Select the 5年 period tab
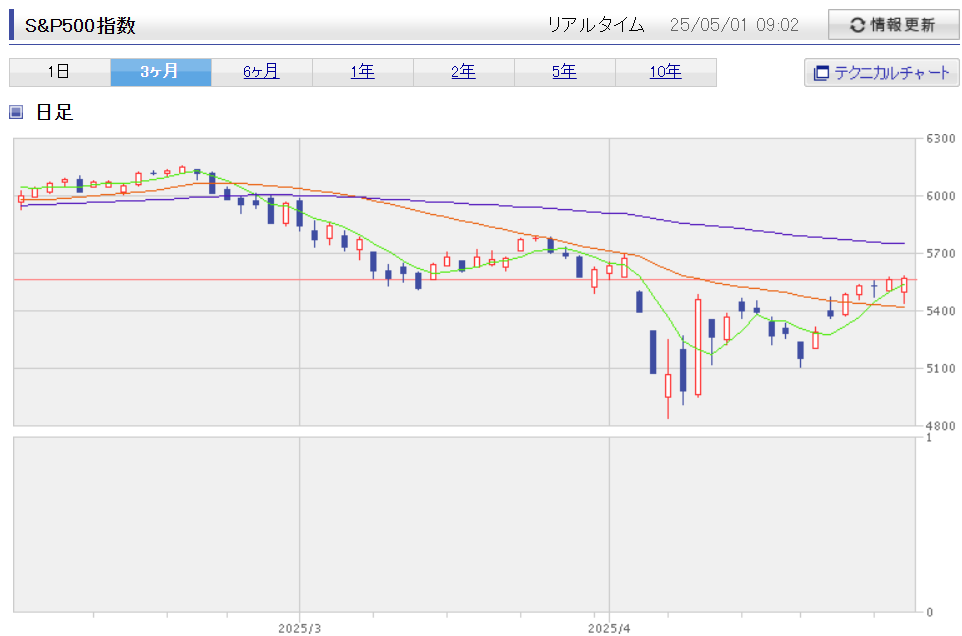 tap(564, 72)
